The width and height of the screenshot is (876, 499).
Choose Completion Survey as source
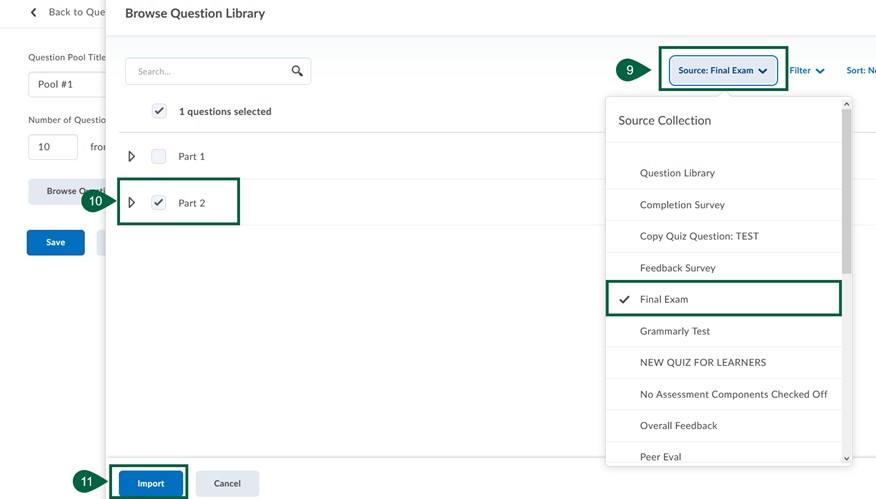pyautogui.click(x=682, y=205)
